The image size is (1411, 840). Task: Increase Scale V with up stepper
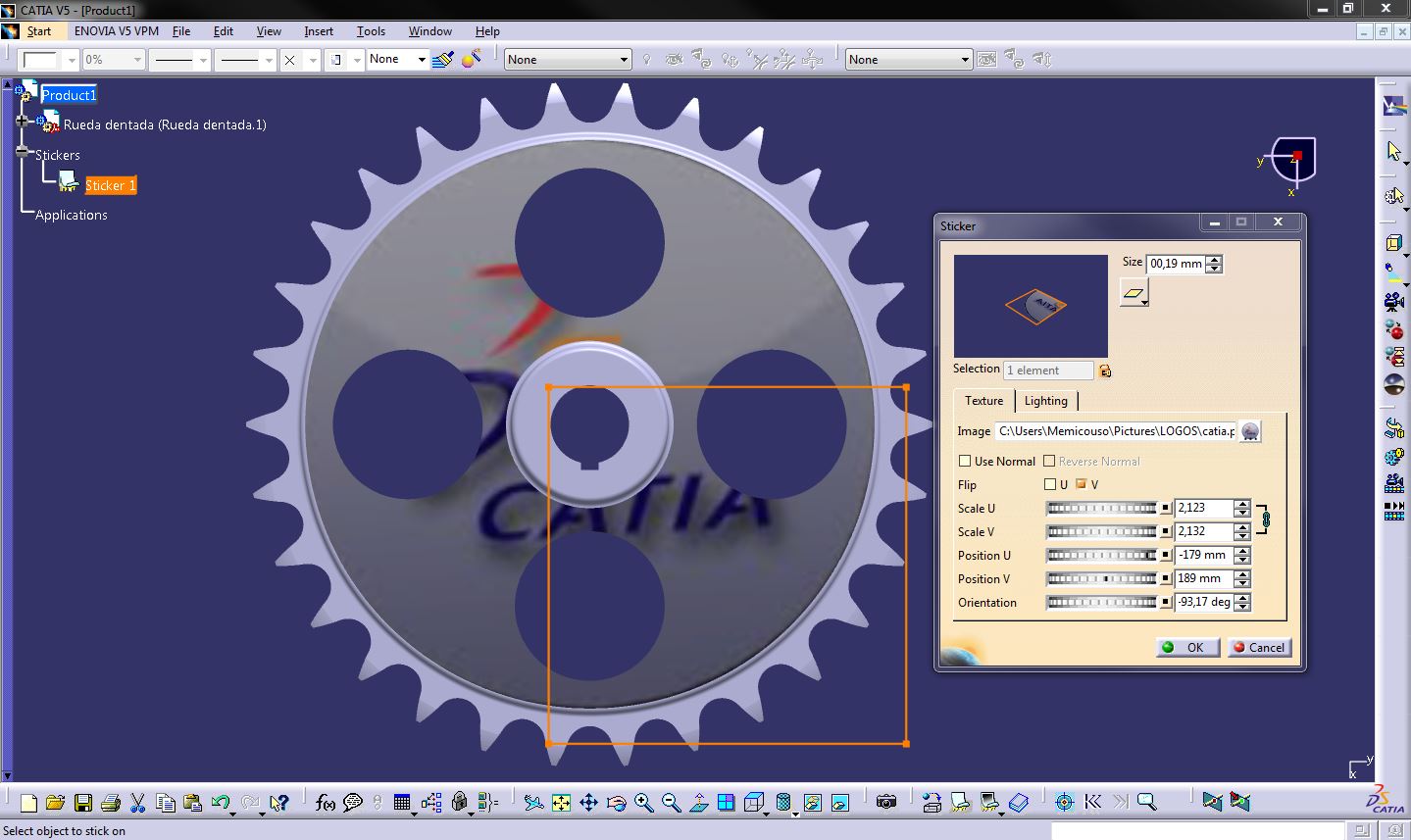pyautogui.click(x=1242, y=526)
